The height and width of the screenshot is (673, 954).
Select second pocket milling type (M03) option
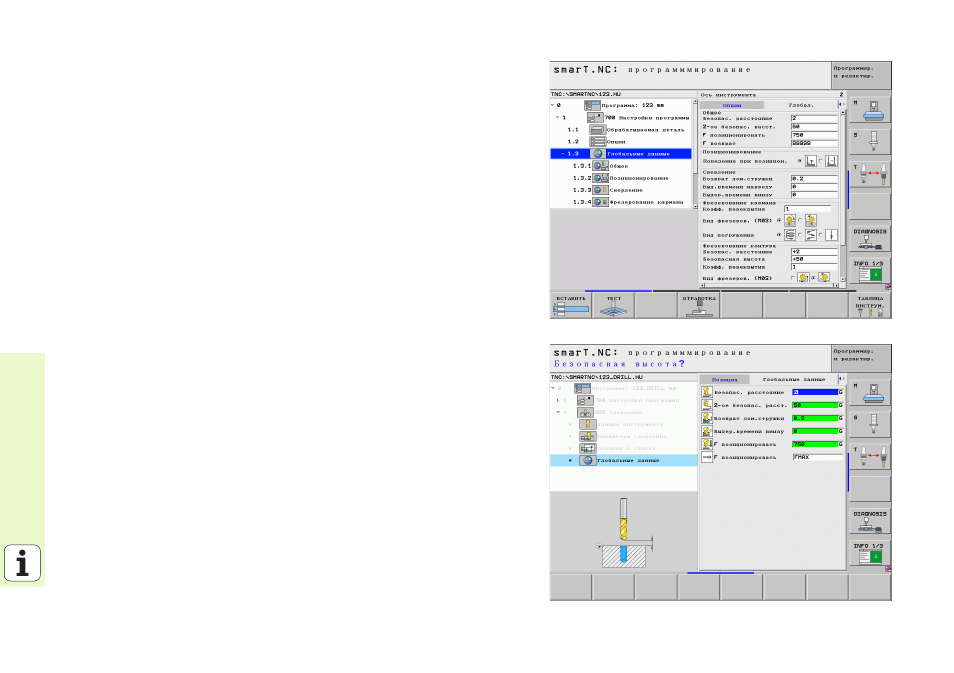coord(810,221)
